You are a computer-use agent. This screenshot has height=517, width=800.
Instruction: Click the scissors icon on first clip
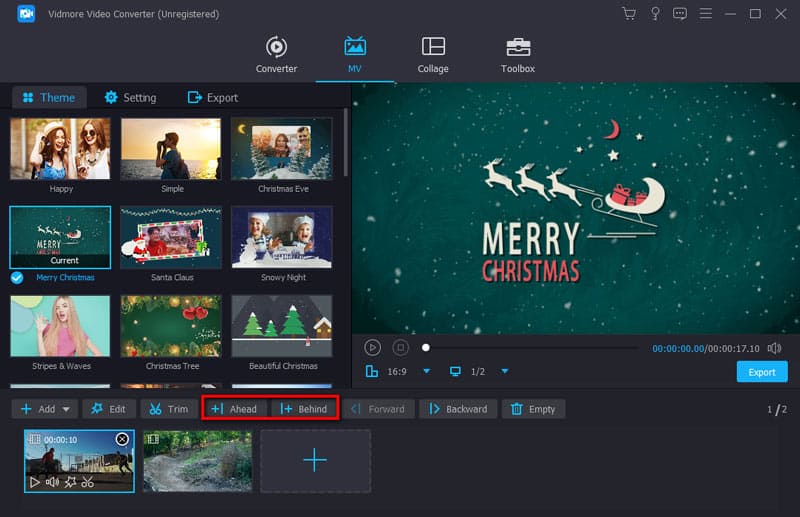click(x=88, y=482)
